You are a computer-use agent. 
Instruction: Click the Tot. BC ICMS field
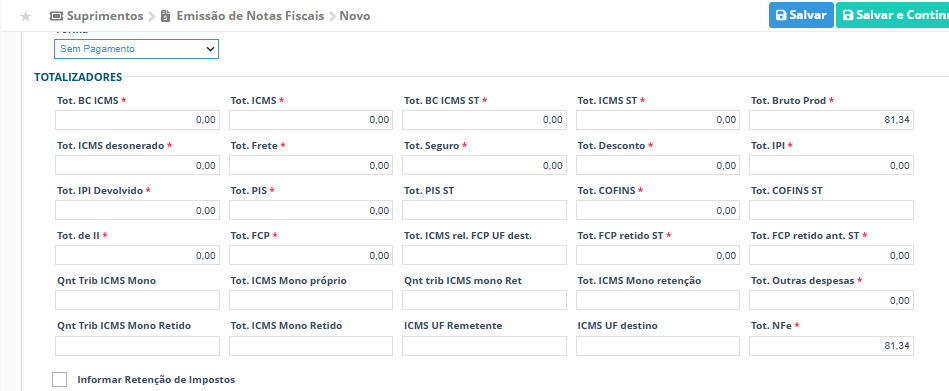click(137, 120)
